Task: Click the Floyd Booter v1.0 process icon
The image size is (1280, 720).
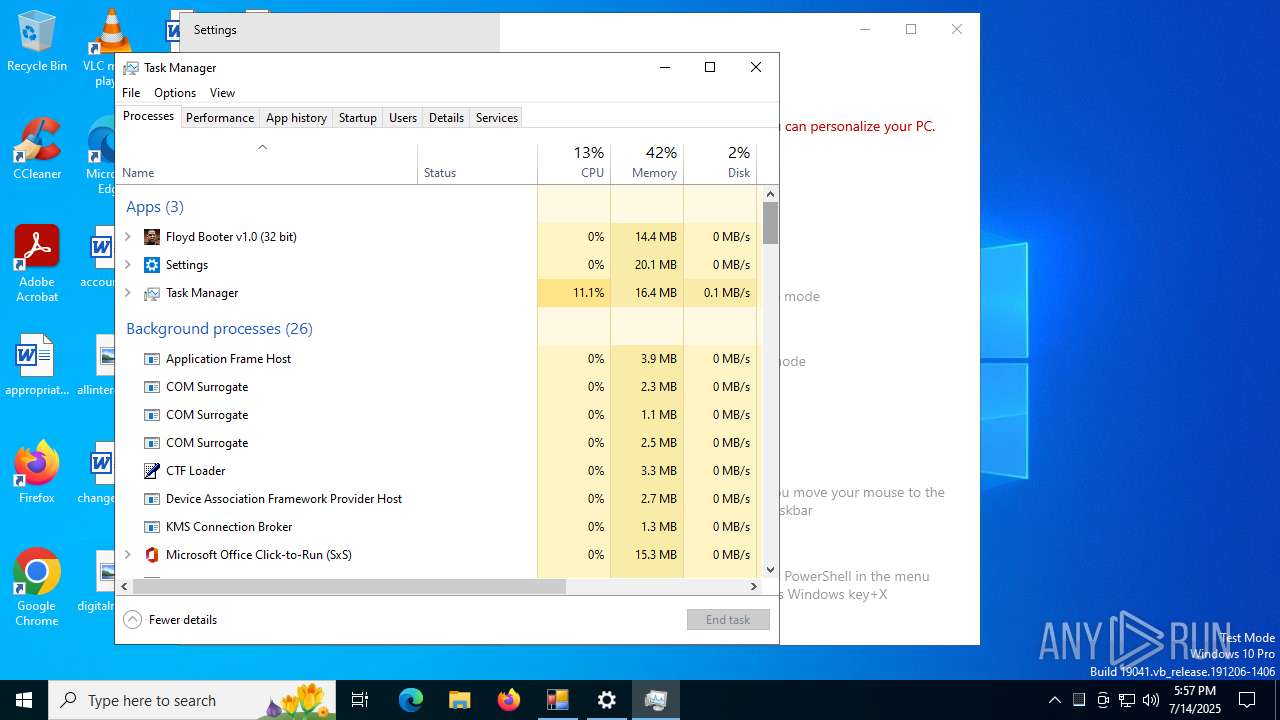Action: pyautogui.click(x=152, y=237)
